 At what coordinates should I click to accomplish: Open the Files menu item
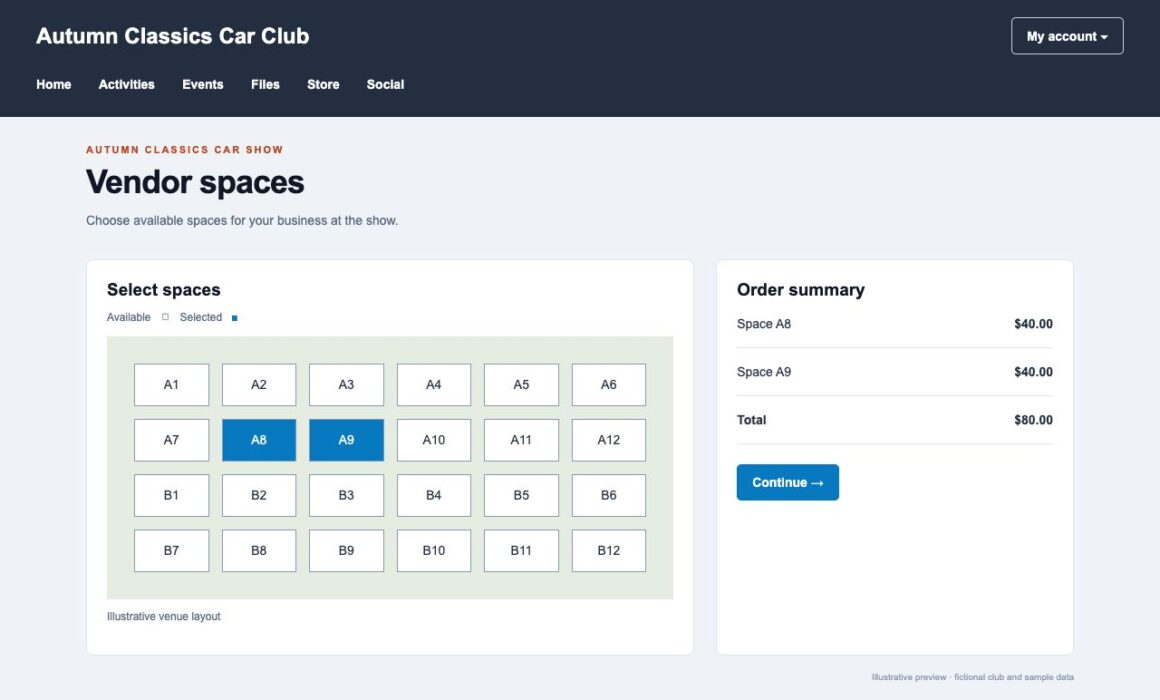265,84
